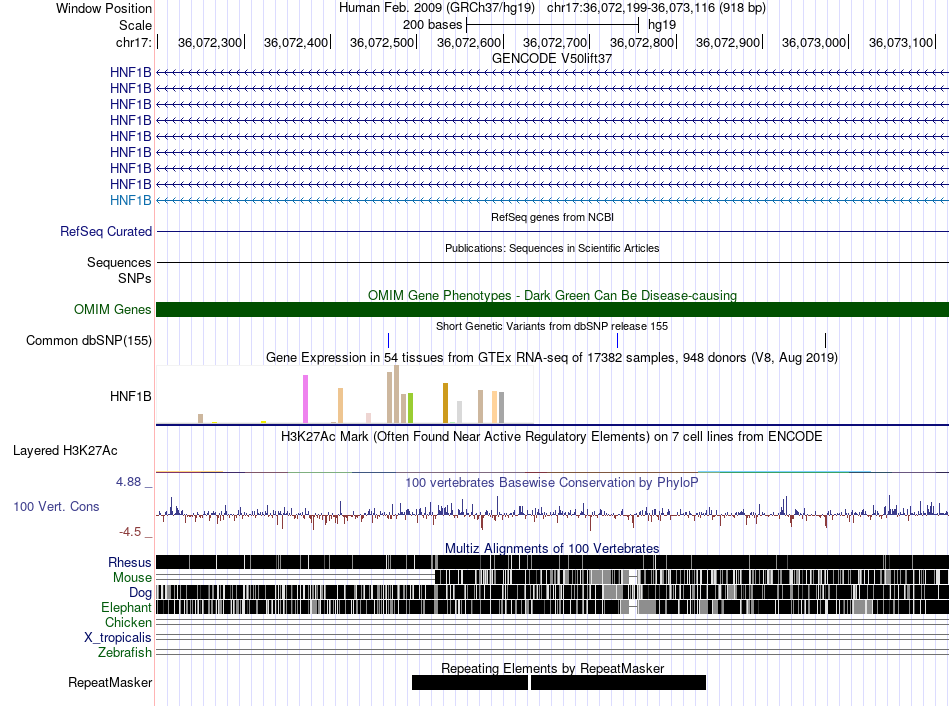
Task: Select the right RepeatMasker black block
Action: point(619,683)
